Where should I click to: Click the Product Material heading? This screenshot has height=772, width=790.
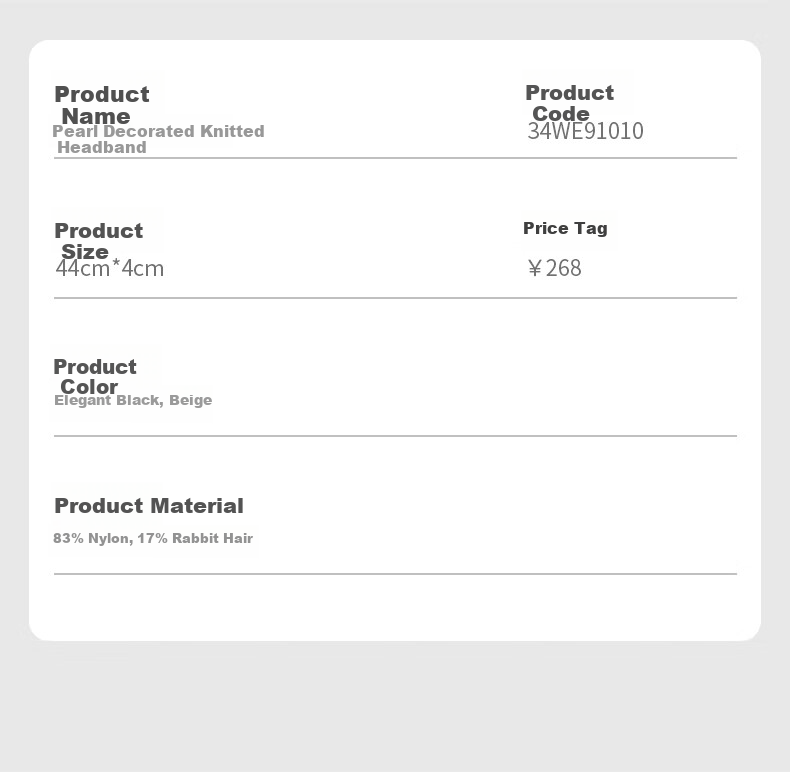(149, 506)
